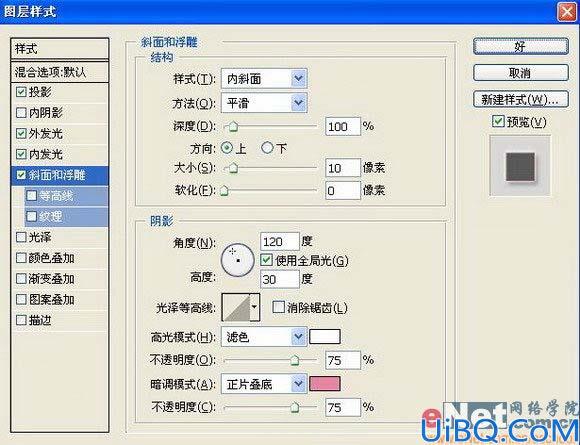The width and height of the screenshot is (580, 445).
Task: Toggle the 预览 preview checkbox
Action: click(498, 121)
